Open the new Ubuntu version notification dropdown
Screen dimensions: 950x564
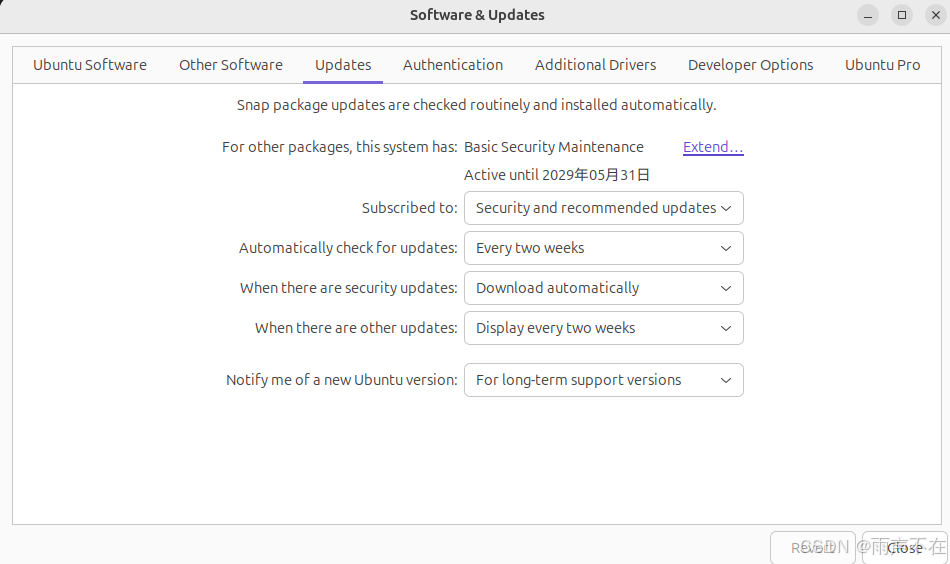tap(603, 380)
